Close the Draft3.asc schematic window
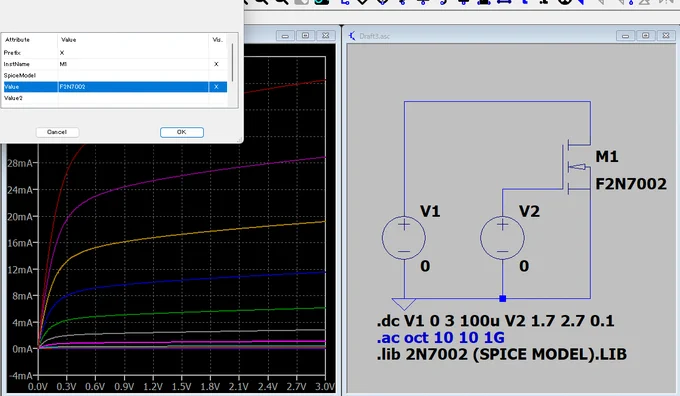680x396 pixels. (x=666, y=36)
